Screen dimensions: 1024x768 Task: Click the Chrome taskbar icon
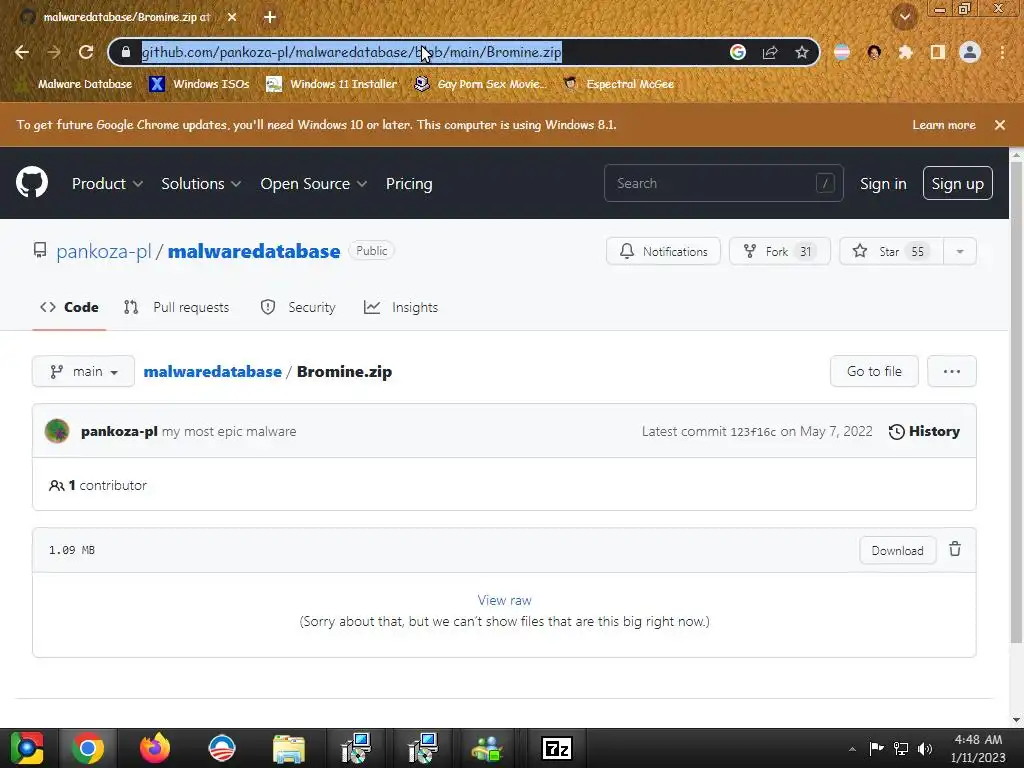[x=88, y=748]
